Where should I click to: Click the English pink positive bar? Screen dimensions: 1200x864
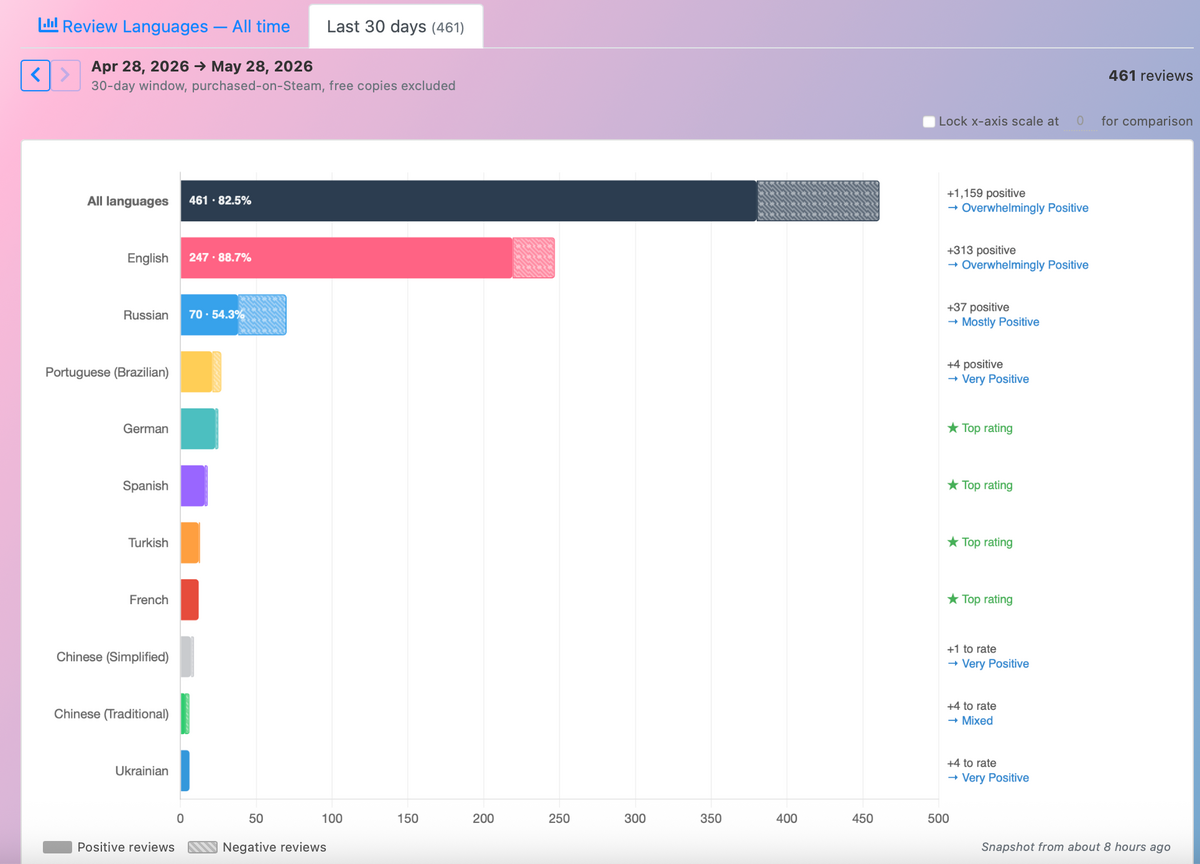coord(346,258)
